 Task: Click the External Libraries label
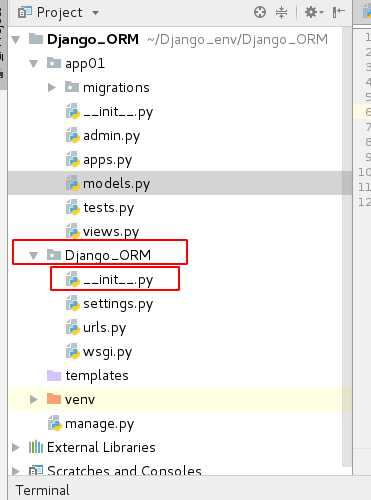(101, 447)
